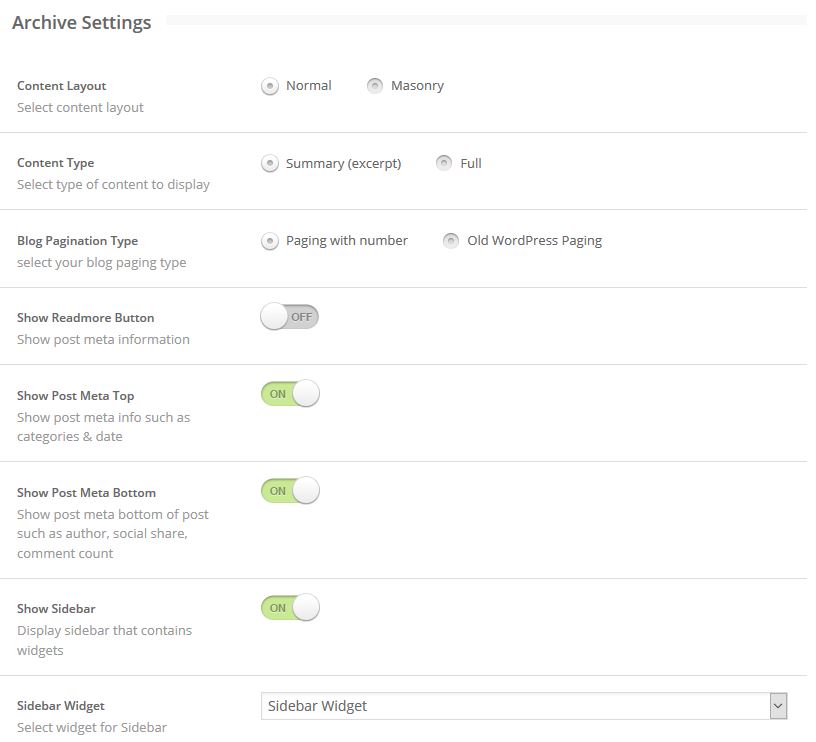Select the Normal content layout radio button
The image size is (816, 742).
click(270, 86)
